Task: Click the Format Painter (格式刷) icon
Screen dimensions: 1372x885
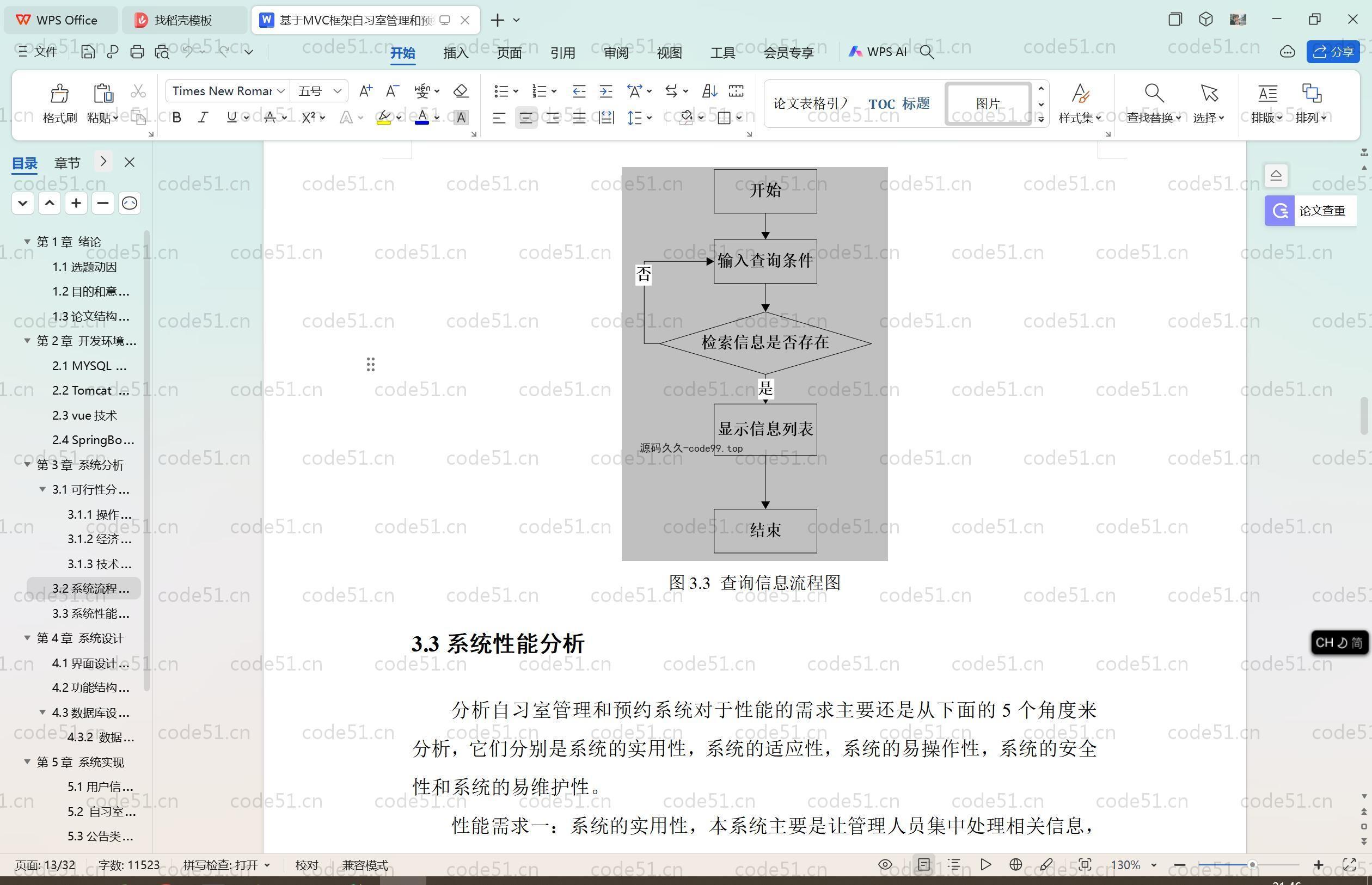Action: (59, 93)
